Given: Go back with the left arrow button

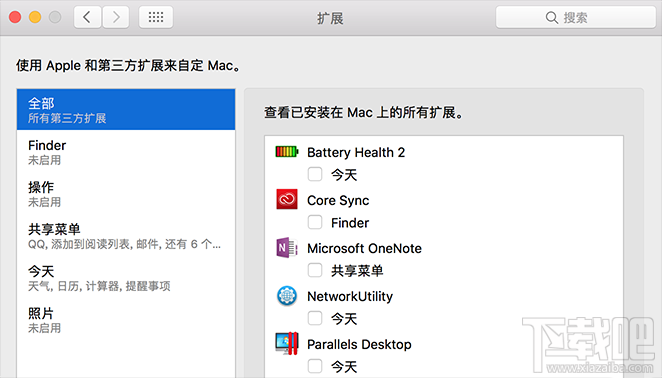Looking at the screenshot, I should pyautogui.click(x=87, y=17).
